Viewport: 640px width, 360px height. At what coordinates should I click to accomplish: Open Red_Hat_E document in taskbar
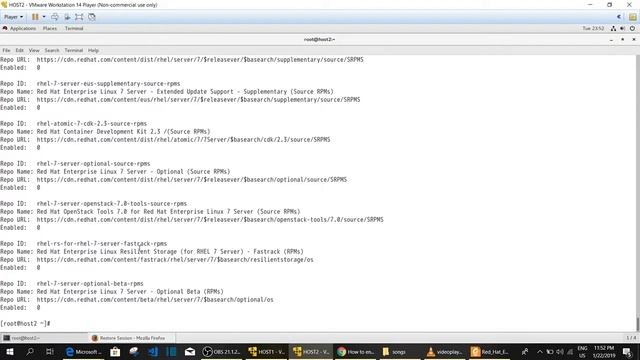[489, 351]
